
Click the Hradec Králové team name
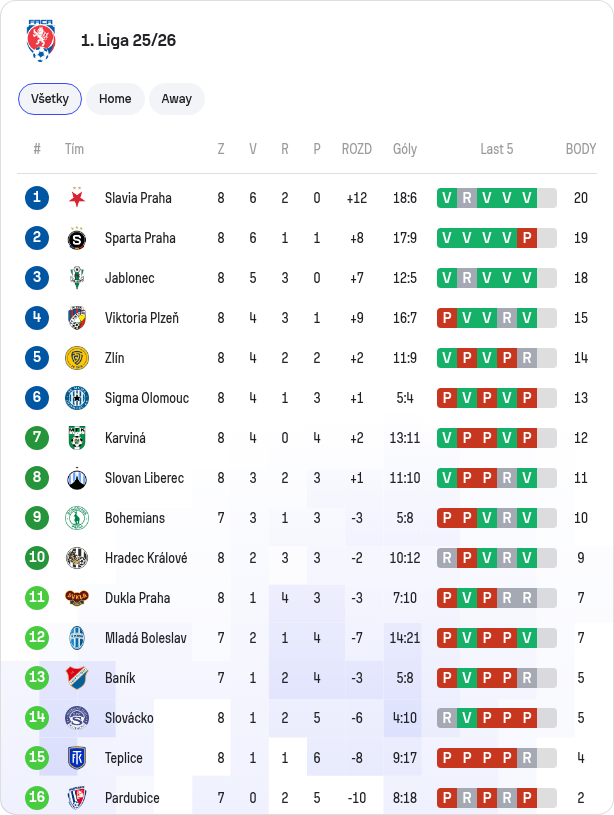click(146, 558)
